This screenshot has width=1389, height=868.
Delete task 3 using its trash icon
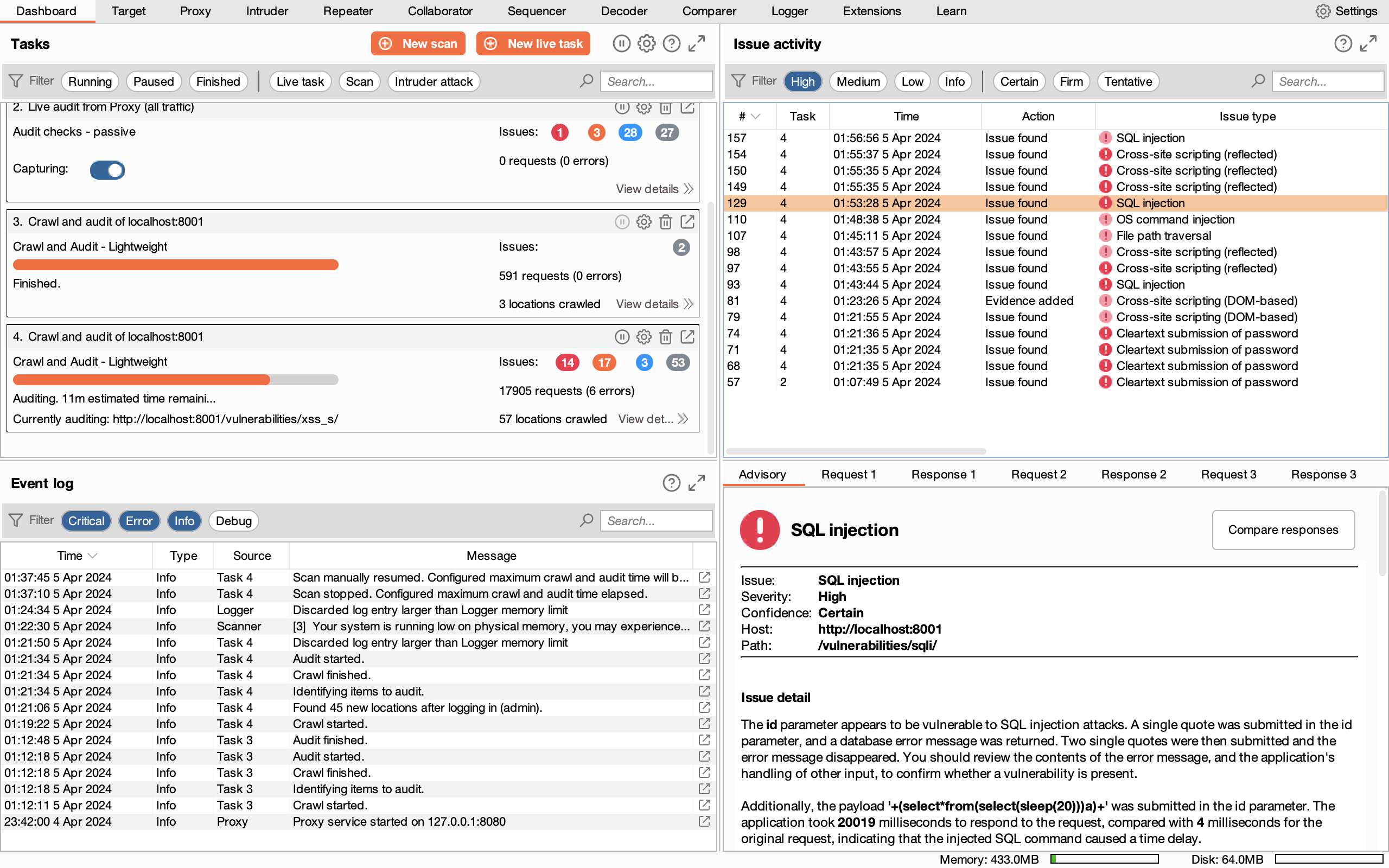click(665, 221)
